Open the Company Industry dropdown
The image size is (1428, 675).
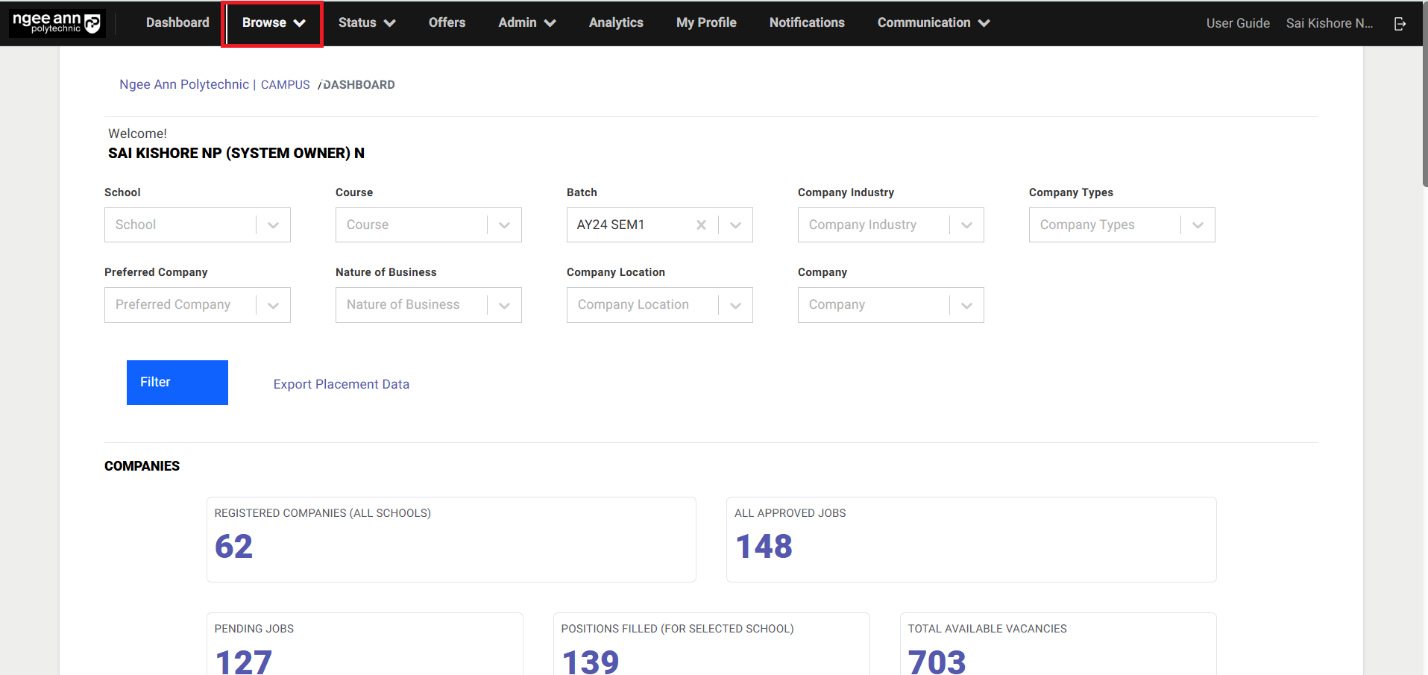[890, 225]
